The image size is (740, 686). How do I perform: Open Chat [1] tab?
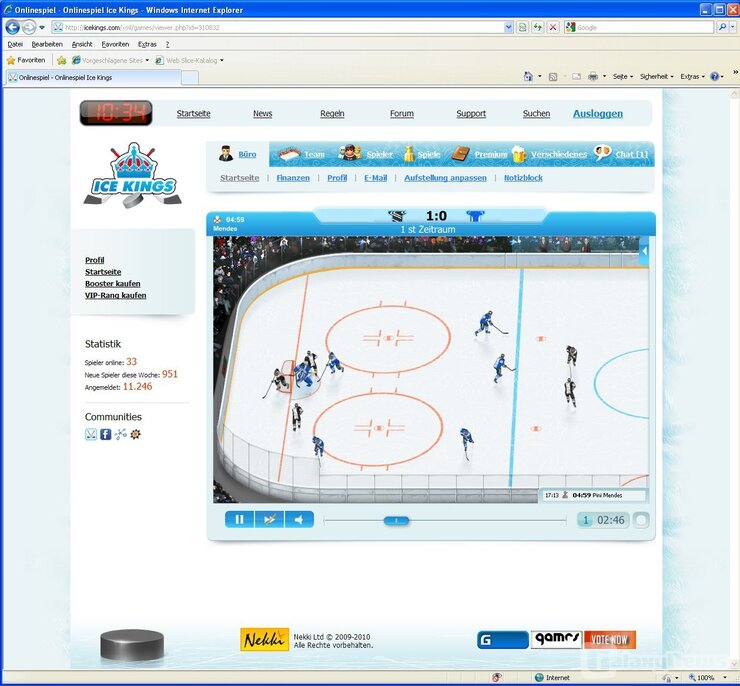[x=631, y=154]
